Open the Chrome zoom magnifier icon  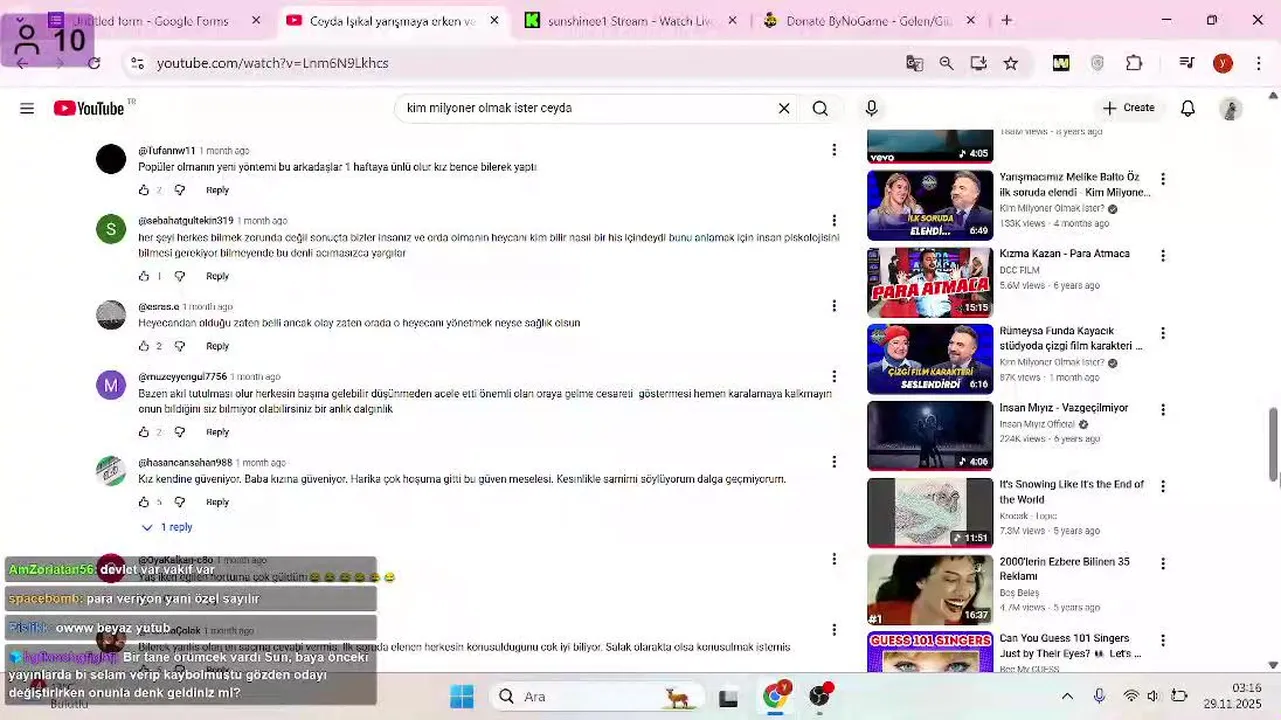946,63
